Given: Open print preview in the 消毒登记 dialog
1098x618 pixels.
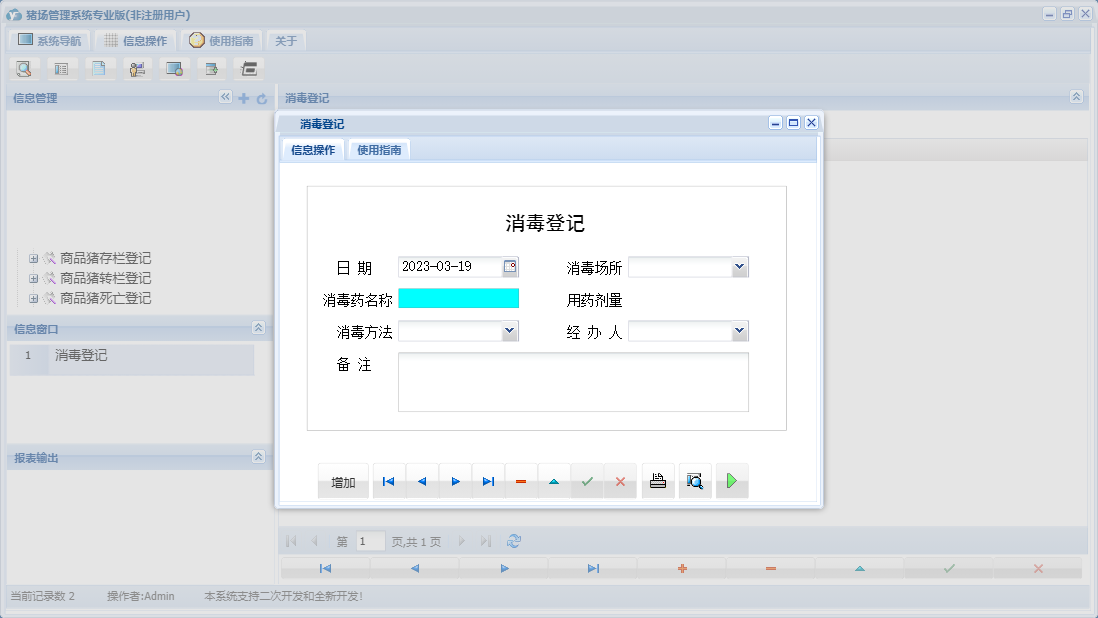Looking at the screenshot, I should coord(695,481).
